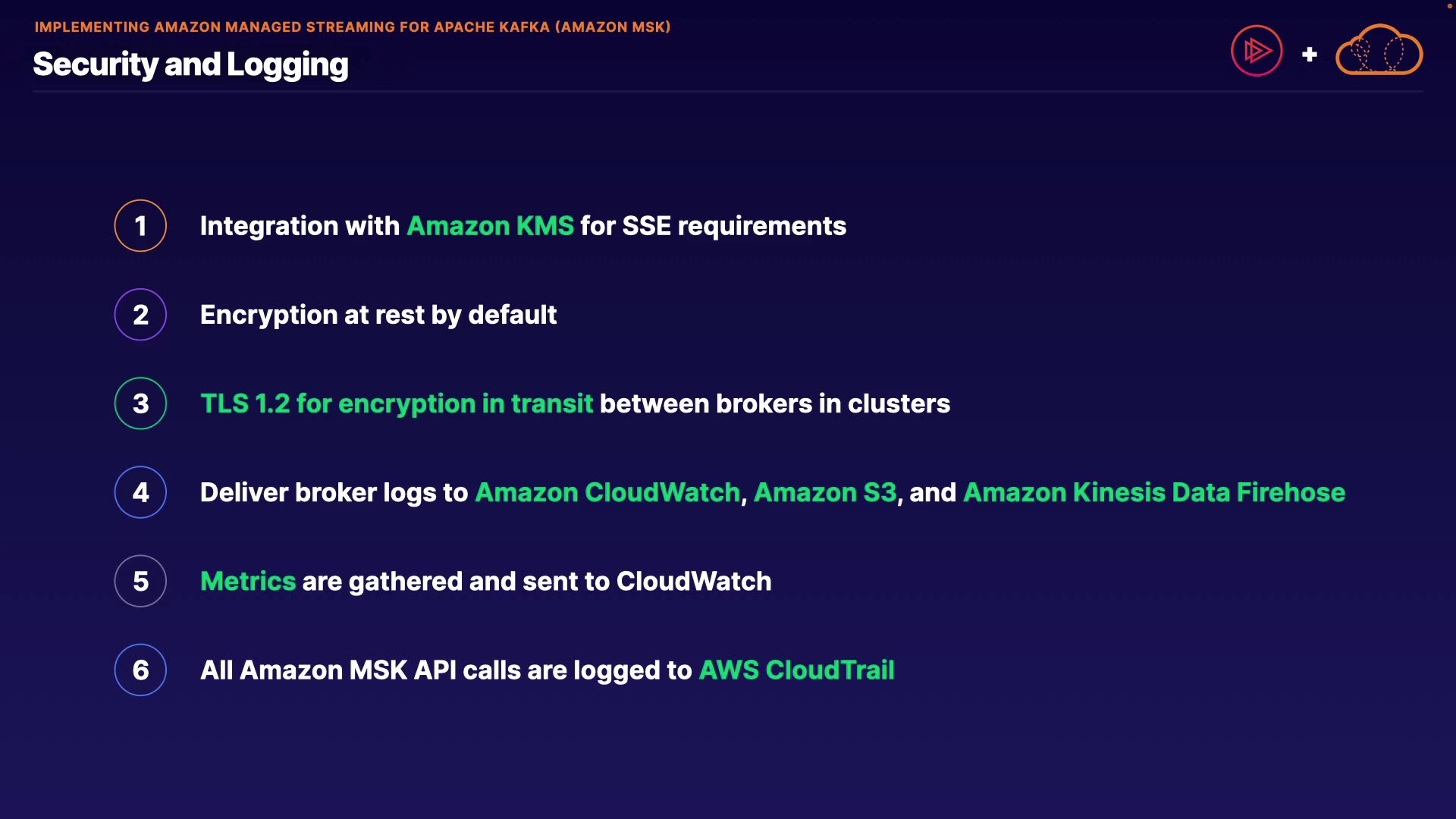Click the AWS CloudTrail highlighted text
This screenshot has height=819, width=1456.
point(796,670)
